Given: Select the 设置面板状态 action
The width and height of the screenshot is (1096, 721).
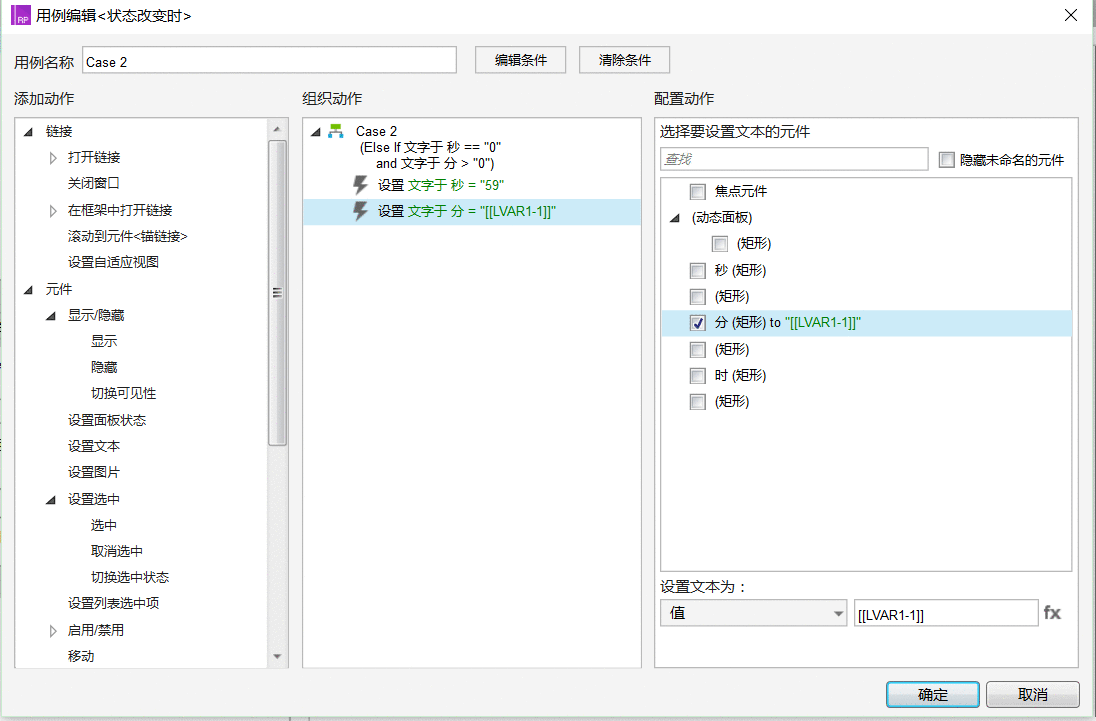Looking at the screenshot, I should pyautogui.click(x=107, y=420).
